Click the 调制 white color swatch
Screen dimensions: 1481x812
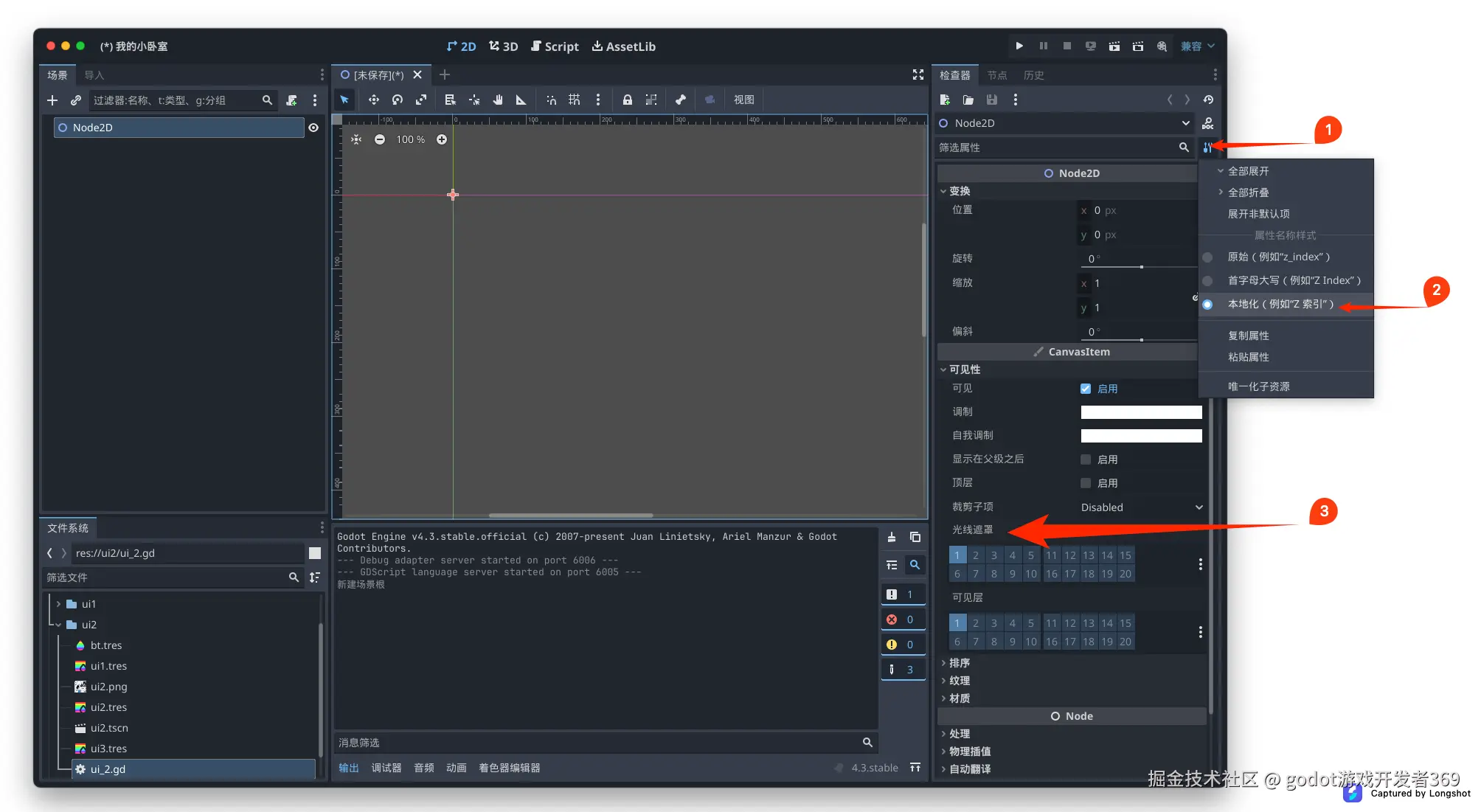coord(1140,412)
